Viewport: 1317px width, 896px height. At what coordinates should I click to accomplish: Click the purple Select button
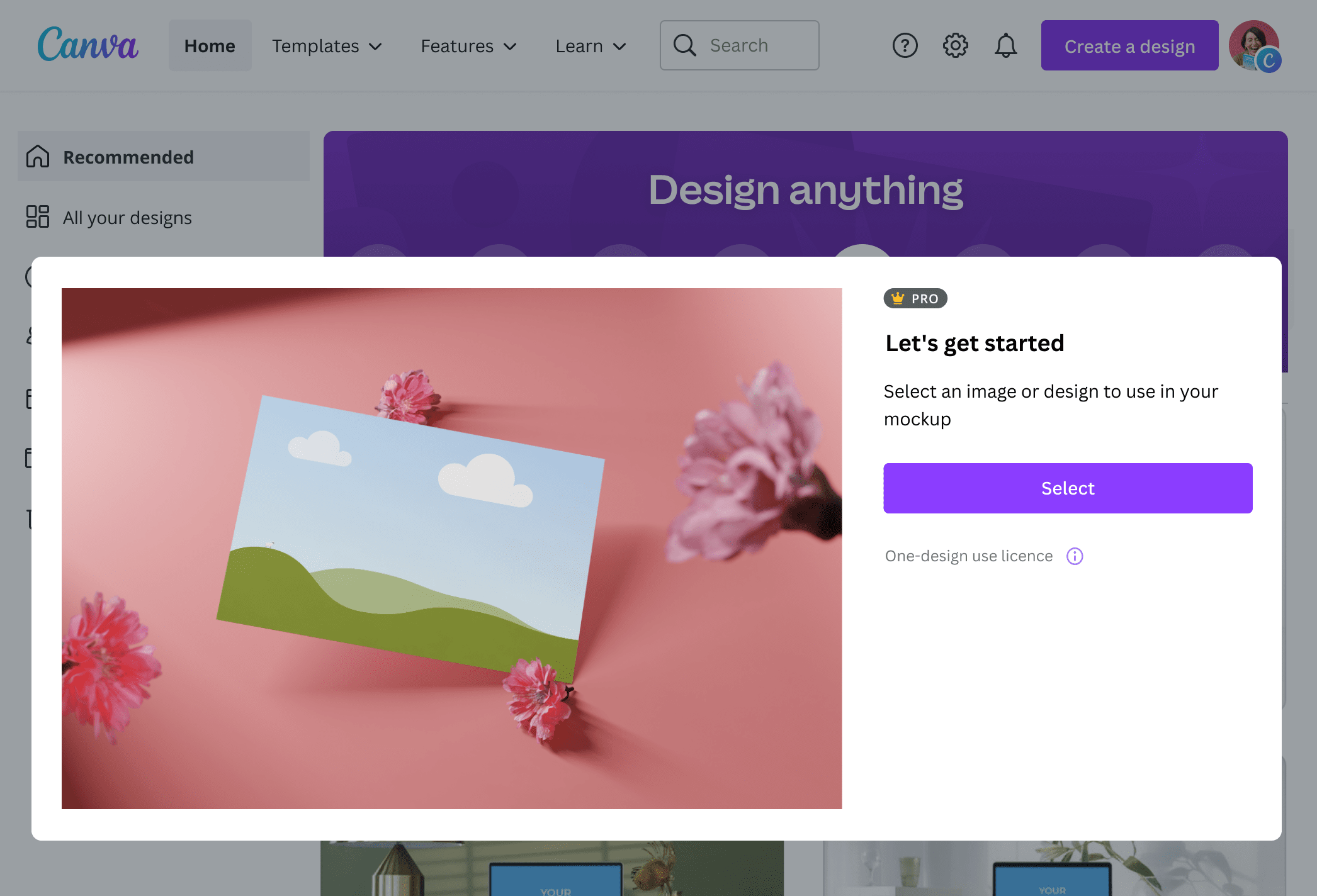1068,488
